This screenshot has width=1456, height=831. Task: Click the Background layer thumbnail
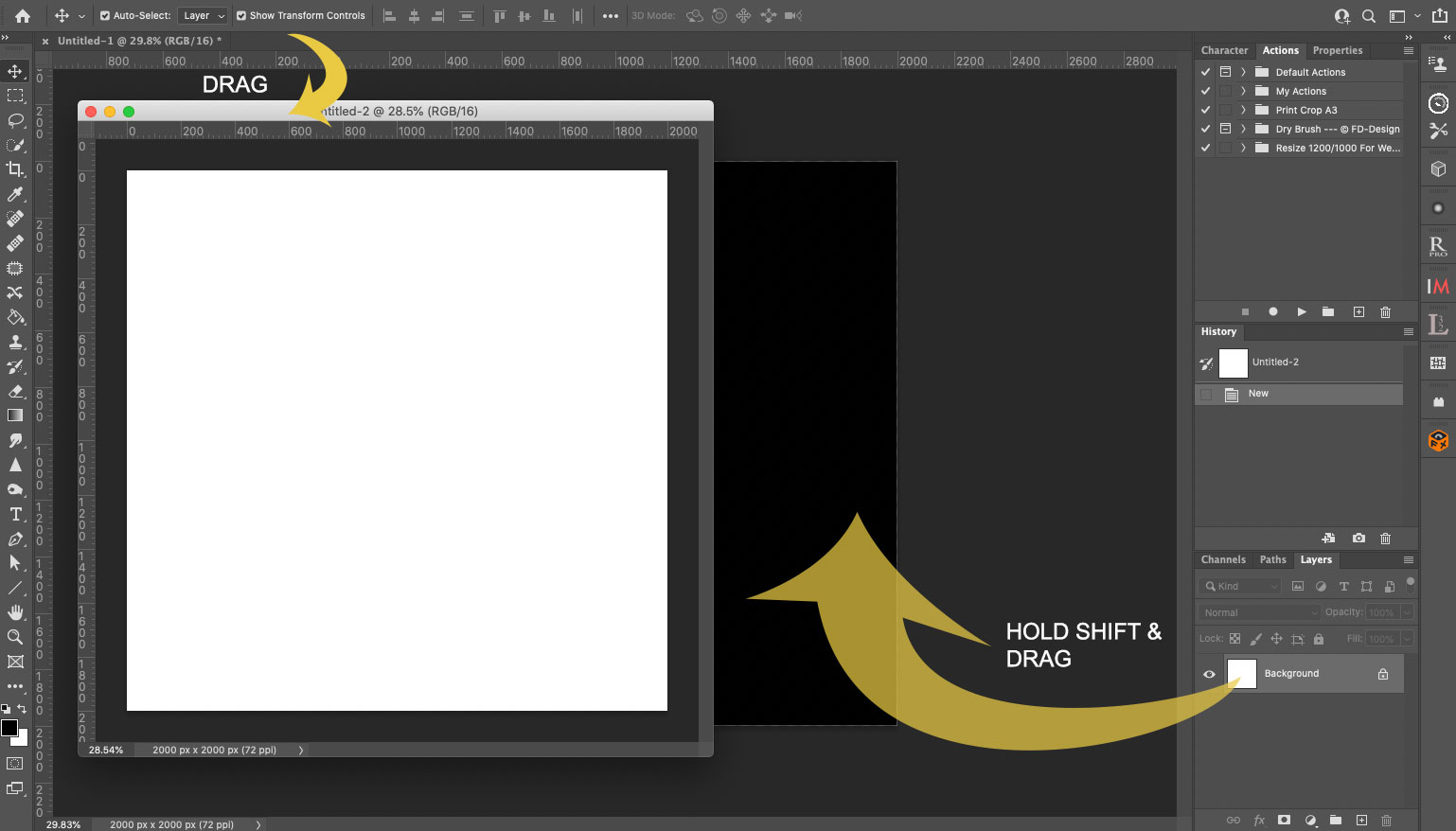(x=1241, y=674)
